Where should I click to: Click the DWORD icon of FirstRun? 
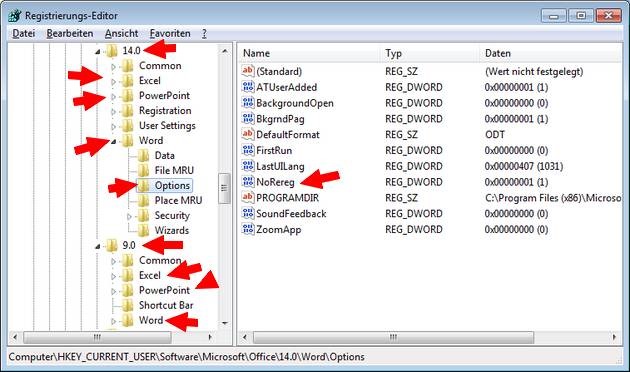click(248, 150)
